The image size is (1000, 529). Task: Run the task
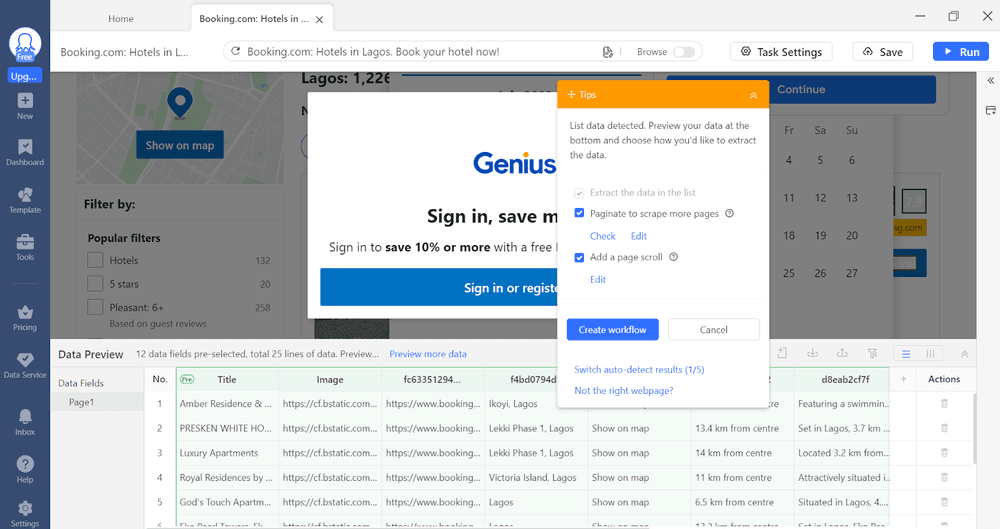[961, 52]
